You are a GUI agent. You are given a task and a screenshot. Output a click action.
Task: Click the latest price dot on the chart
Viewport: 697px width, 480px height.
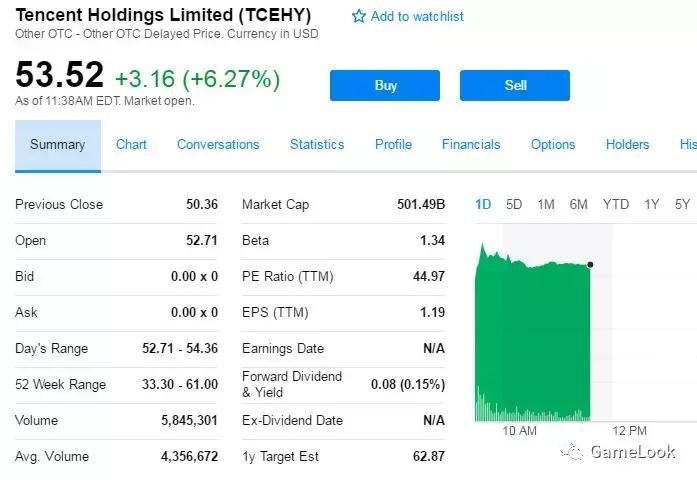(x=591, y=265)
